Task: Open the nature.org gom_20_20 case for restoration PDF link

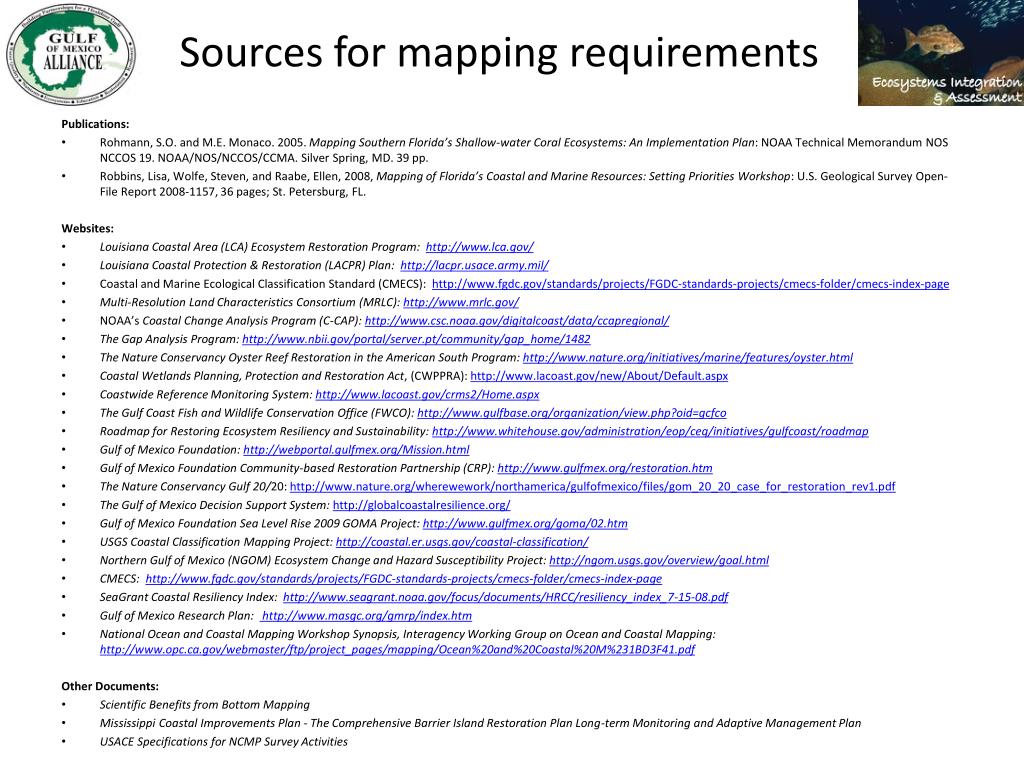Action: (x=592, y=487)
